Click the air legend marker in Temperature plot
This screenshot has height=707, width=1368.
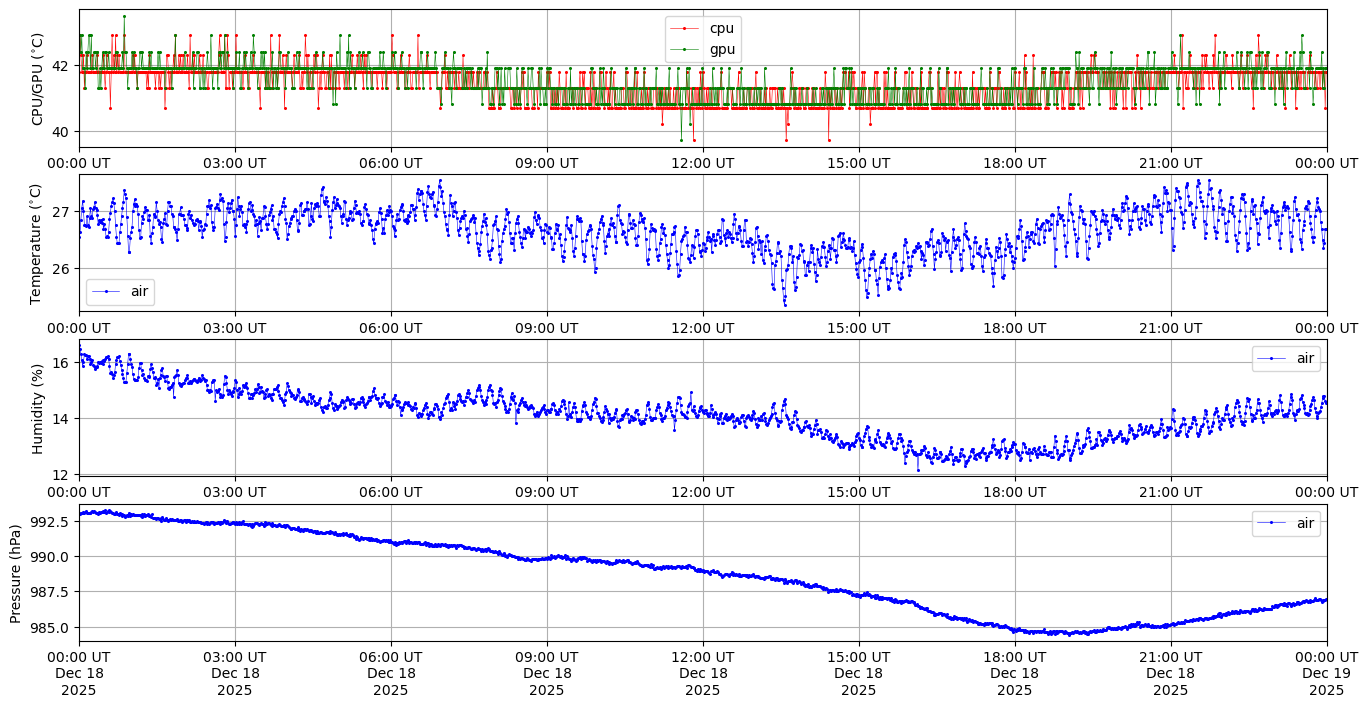(x=106, y=292)
